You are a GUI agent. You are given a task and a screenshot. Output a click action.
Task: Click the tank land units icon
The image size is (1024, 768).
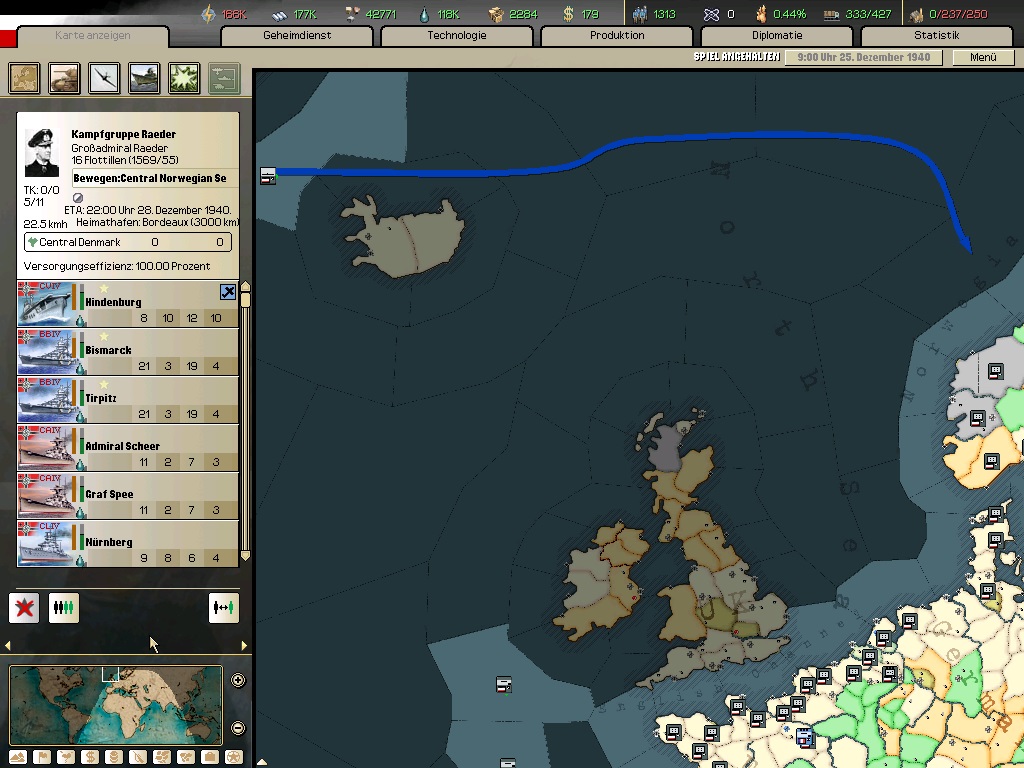pos(65,78)
